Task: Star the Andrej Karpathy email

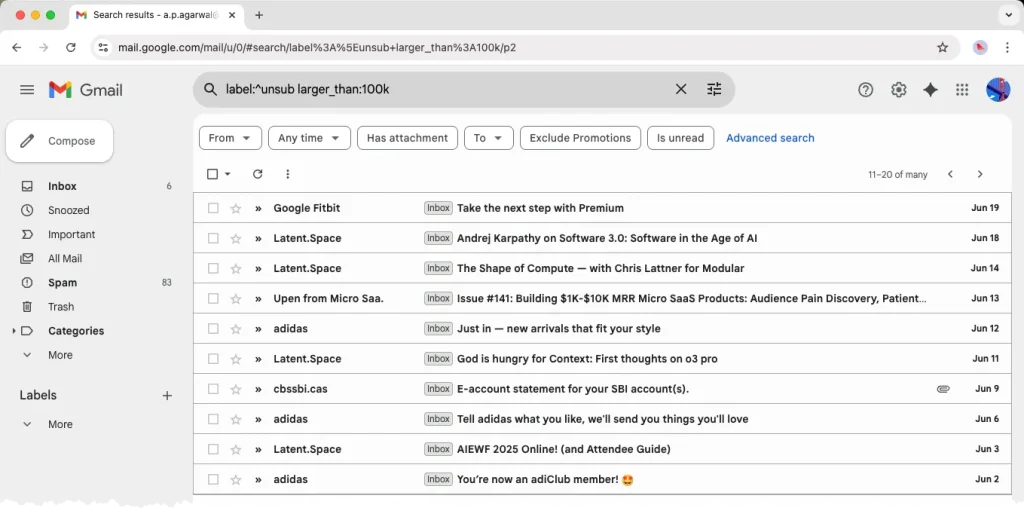Action: pyautogui.click(x=236, y=238)
